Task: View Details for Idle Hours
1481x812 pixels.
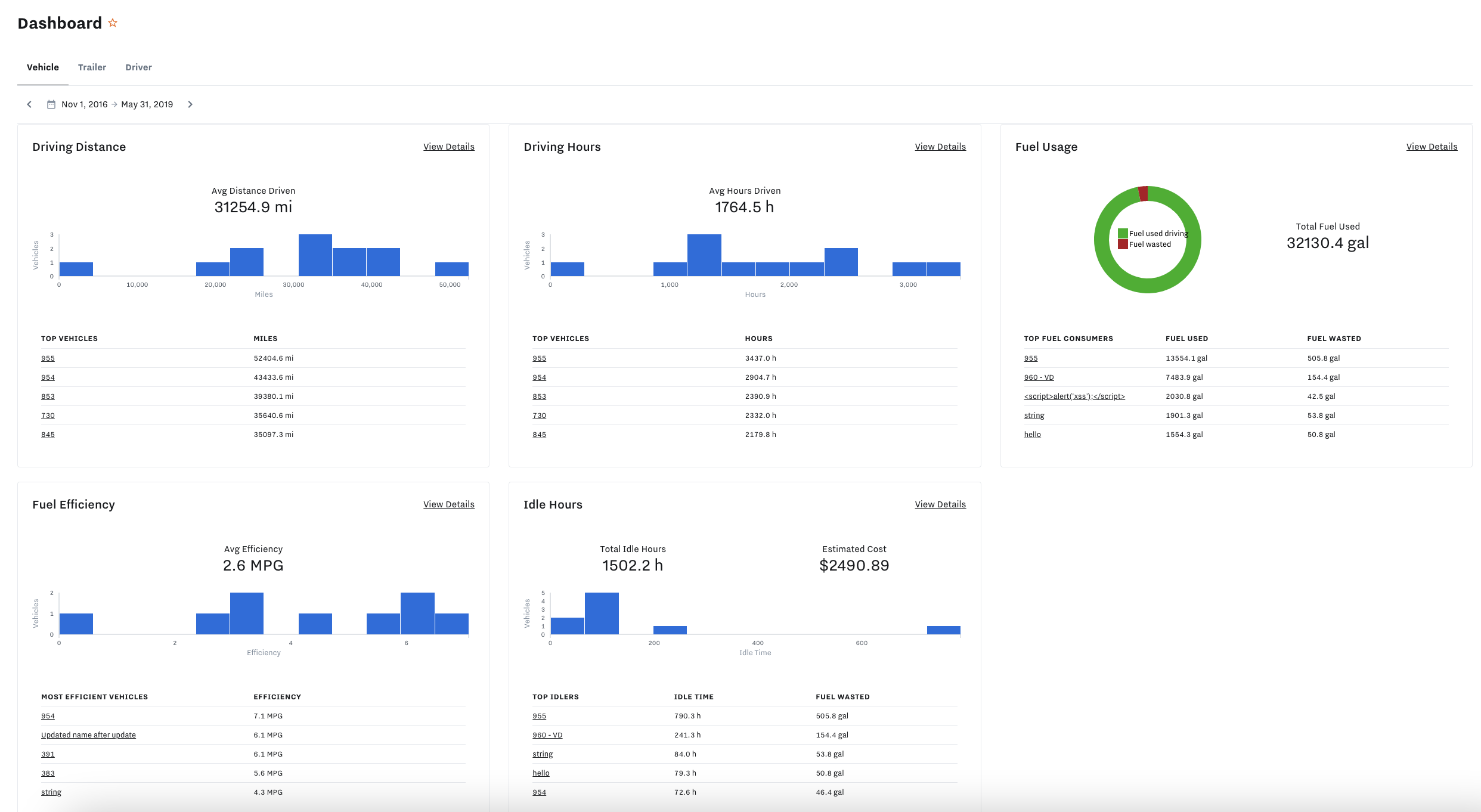Action: [940, 504]
